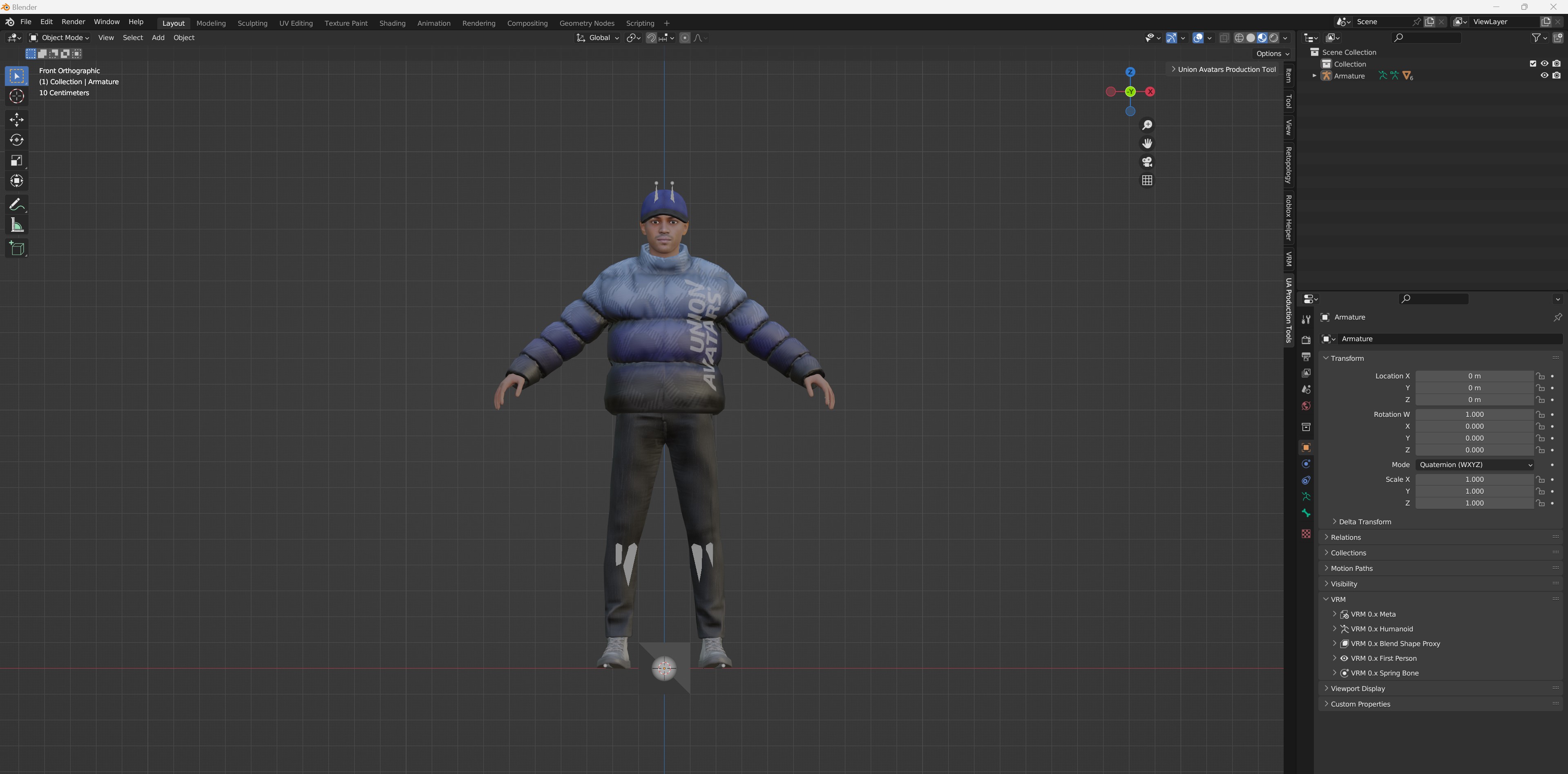Toggle proportional editing icon
Screen dimensions: 1568x774
pyautogui.click(x=685, y=38)
